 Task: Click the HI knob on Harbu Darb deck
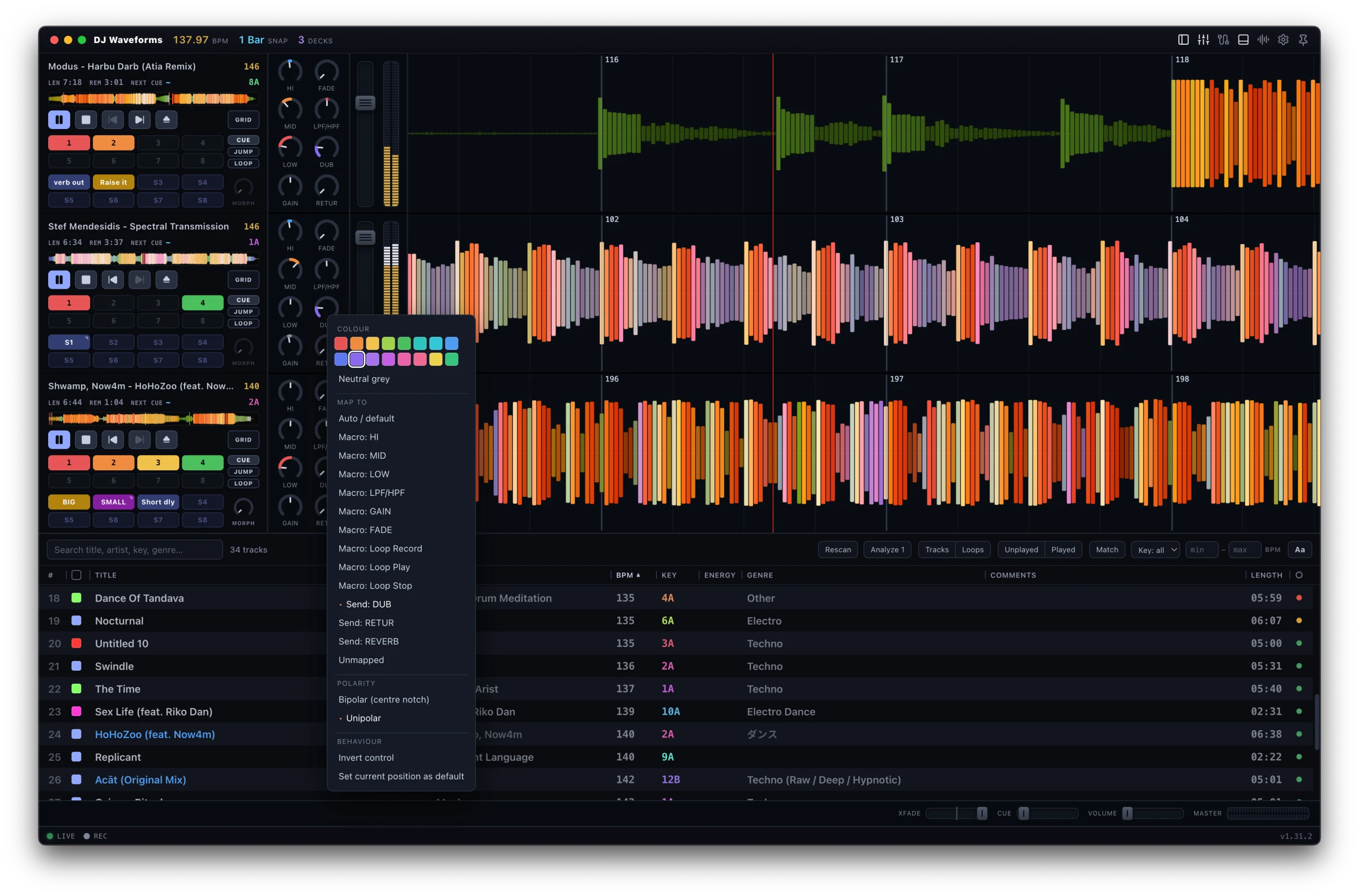[290, 71]
